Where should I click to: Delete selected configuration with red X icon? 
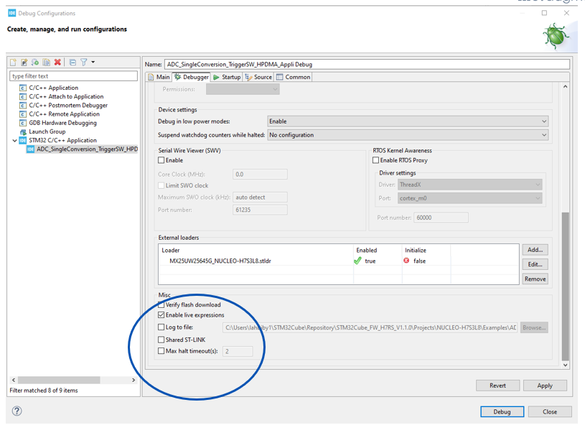(57, 62)
